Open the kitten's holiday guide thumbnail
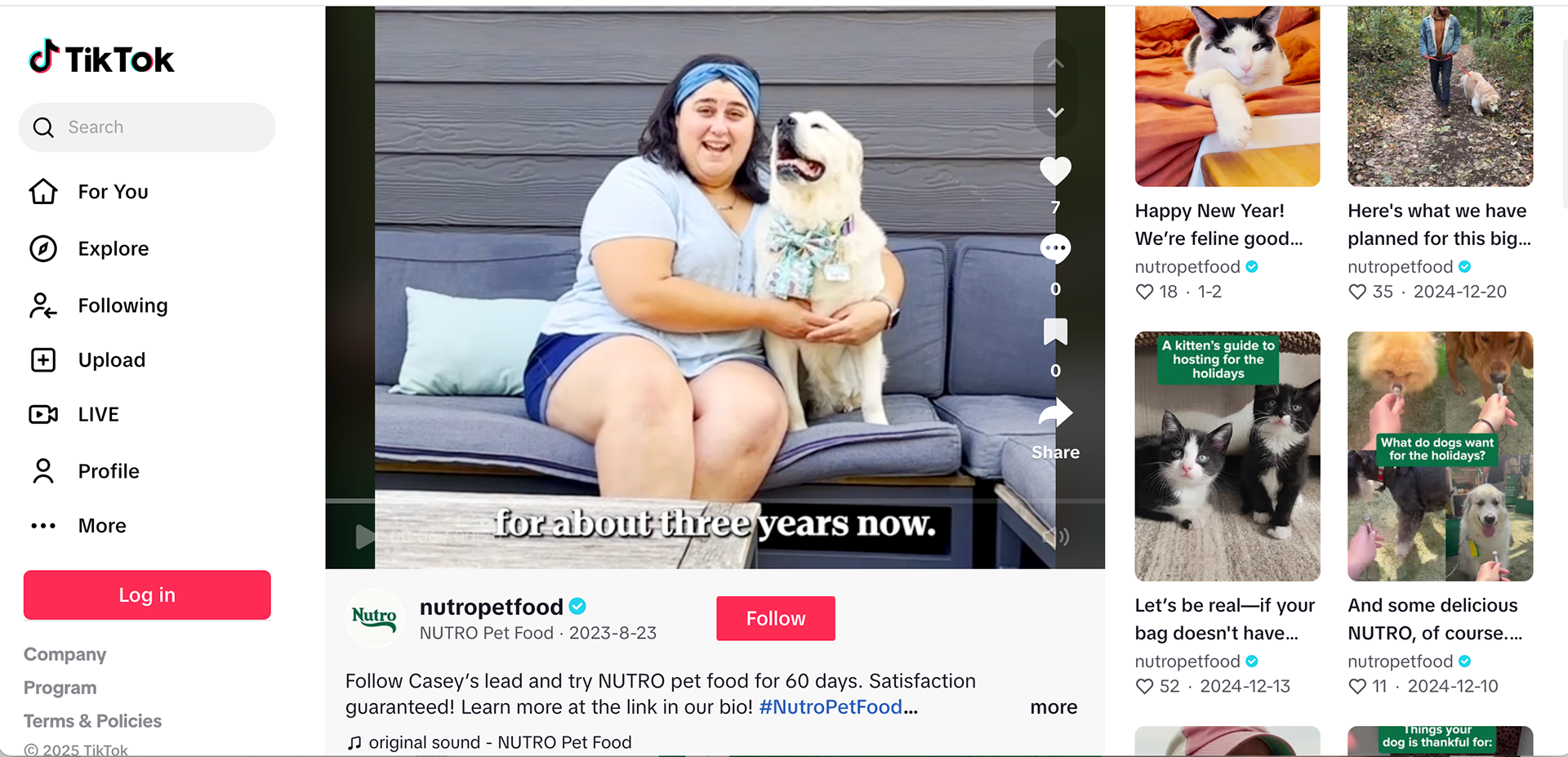The image size is (1568, 757). [1227, 456]
